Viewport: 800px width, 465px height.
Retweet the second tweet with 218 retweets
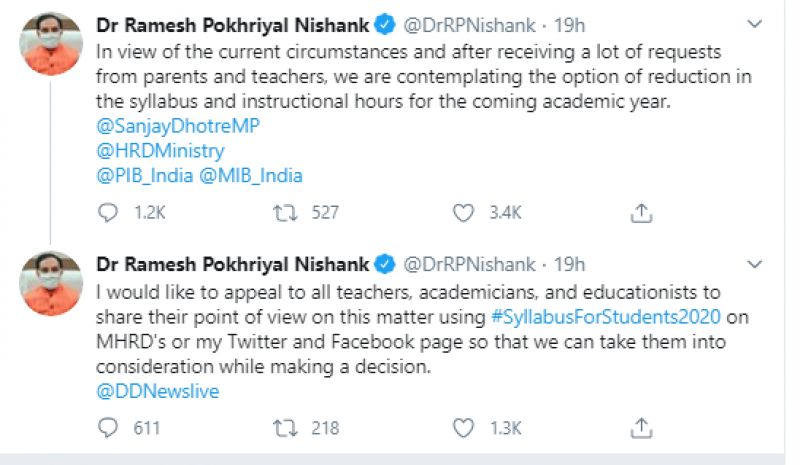[285, 428]
